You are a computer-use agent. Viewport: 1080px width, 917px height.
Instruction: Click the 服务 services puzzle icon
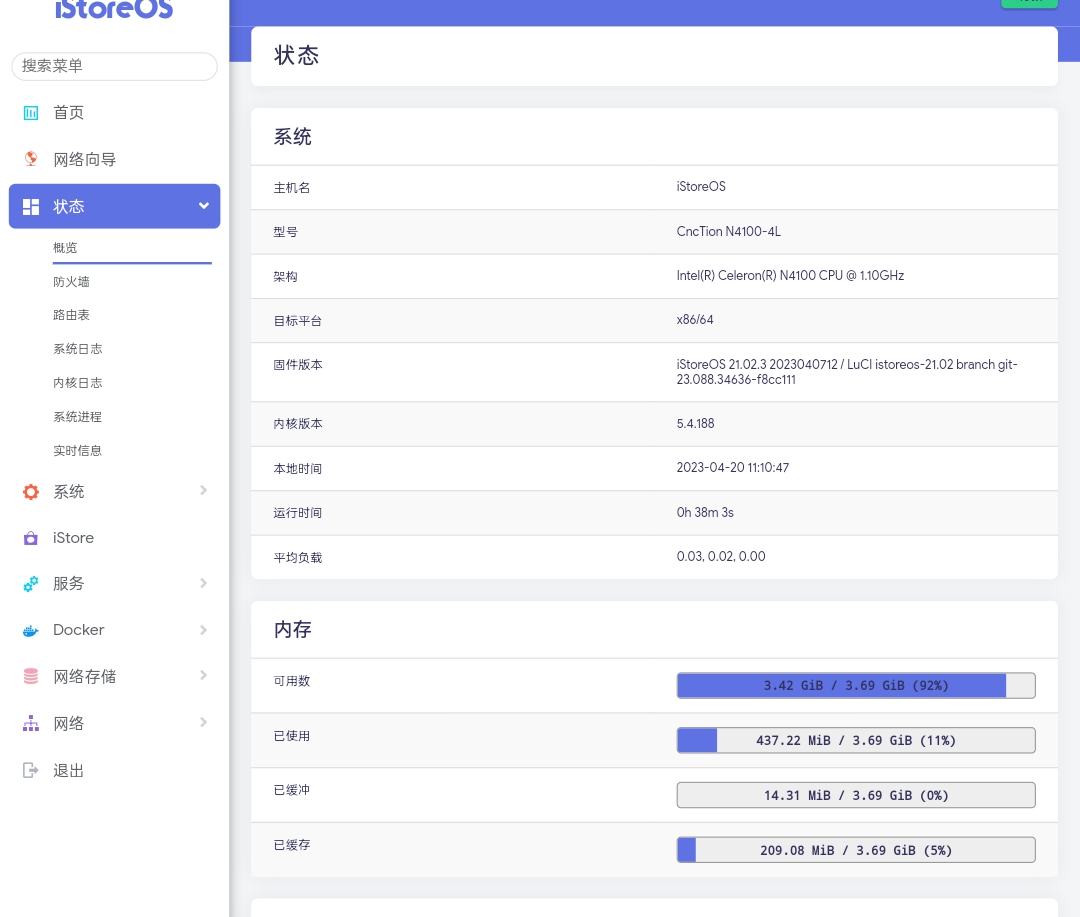31,584
